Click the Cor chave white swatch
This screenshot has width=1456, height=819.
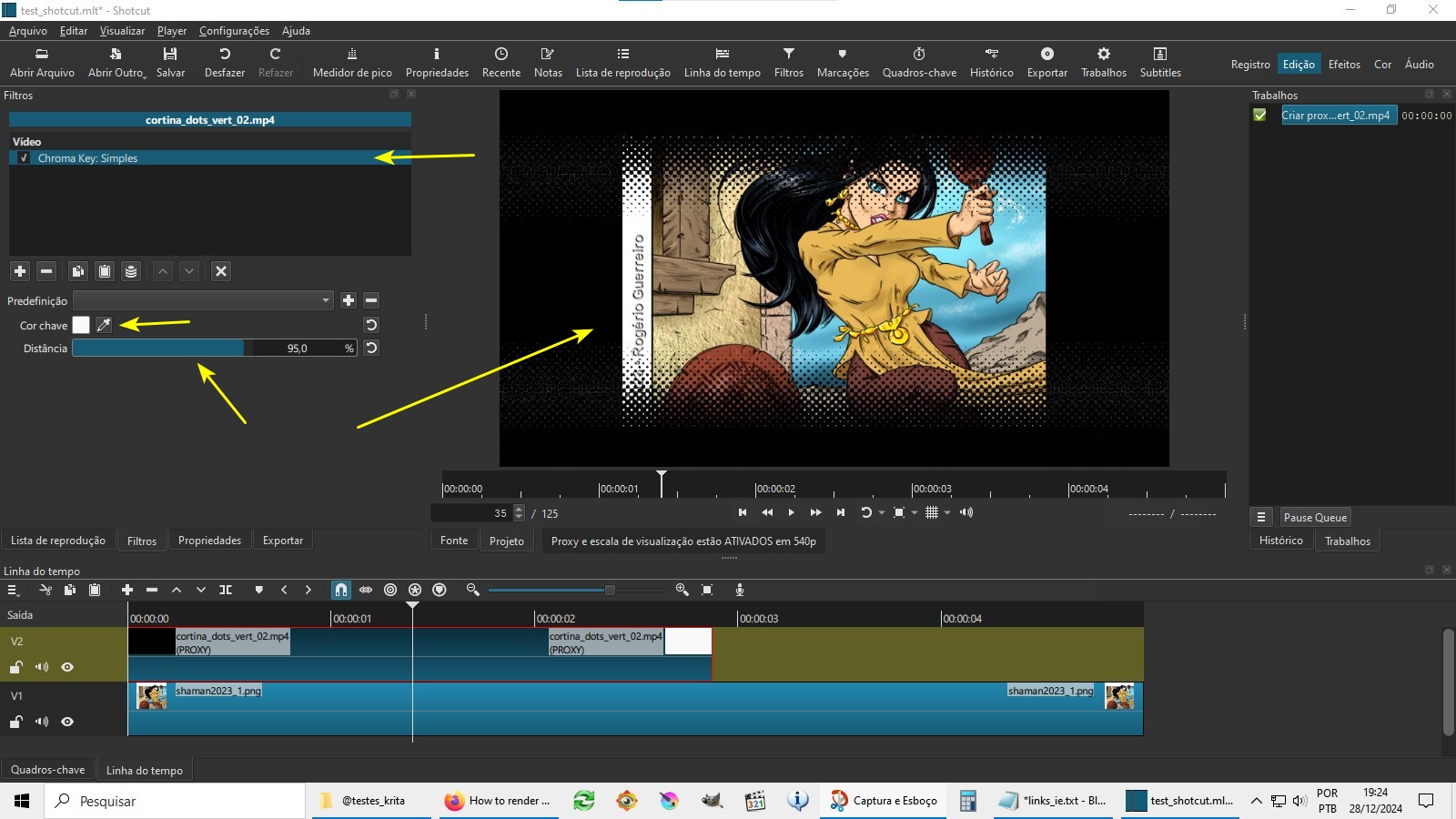tap(81, 325)
